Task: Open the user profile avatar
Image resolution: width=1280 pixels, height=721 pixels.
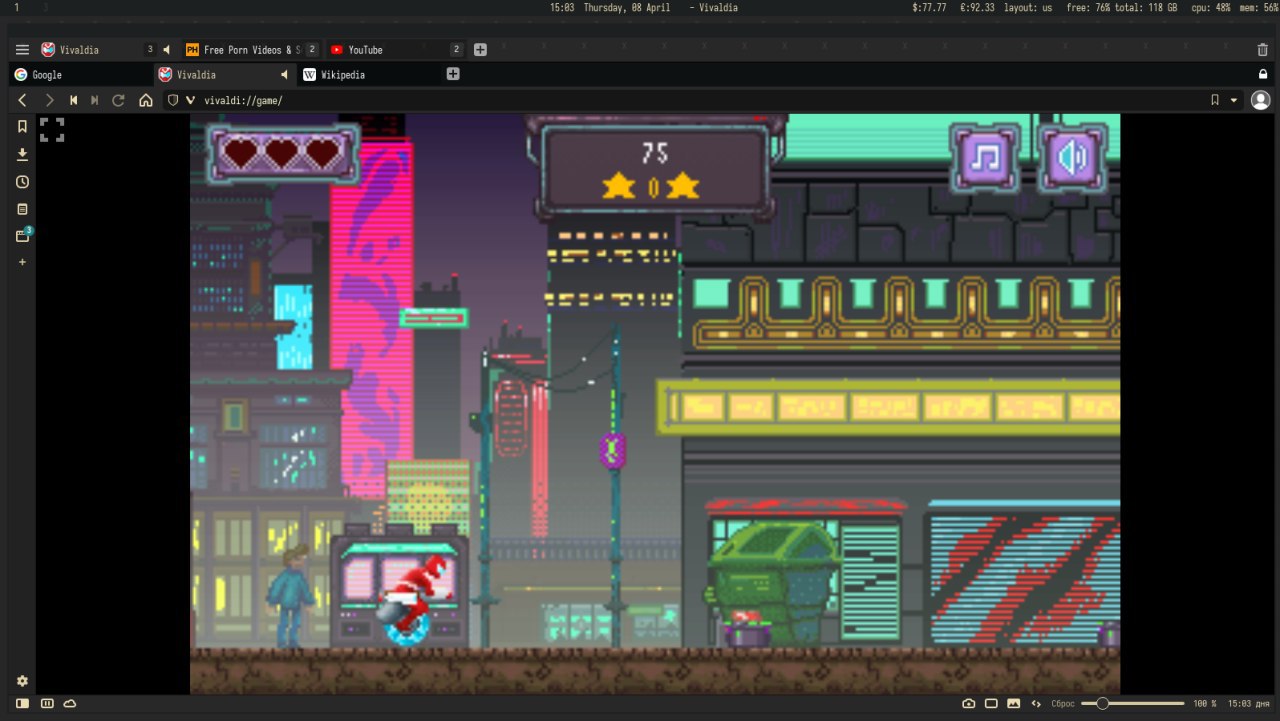Action: pos(1260,100)
